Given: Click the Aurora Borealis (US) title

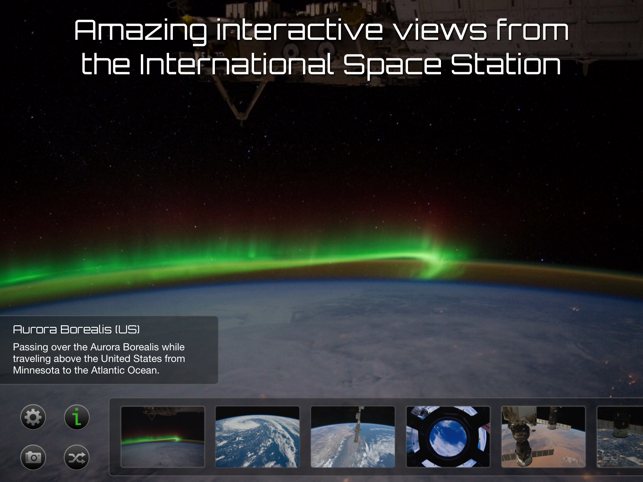Looking at the screenshot, I should [76, 329].
